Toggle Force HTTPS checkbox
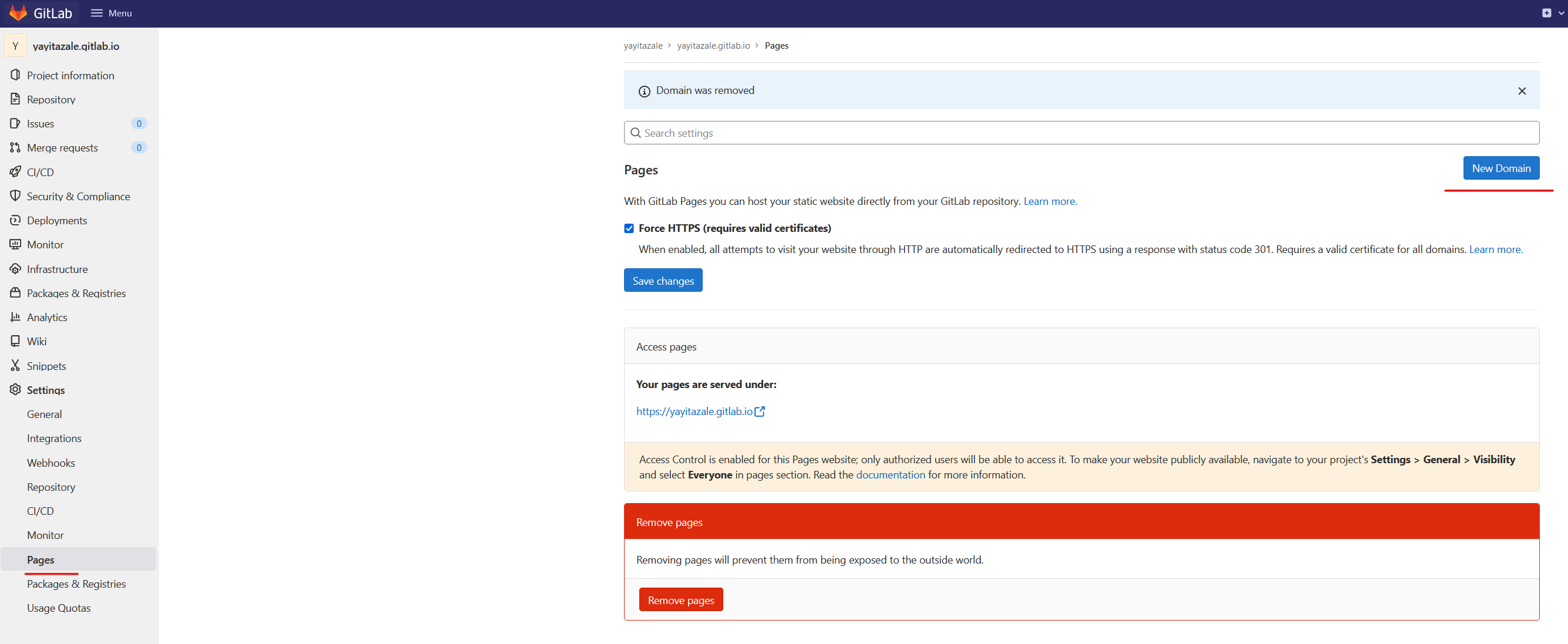The height and width of the screenshot is (644, 1568). tap(629, 228)
